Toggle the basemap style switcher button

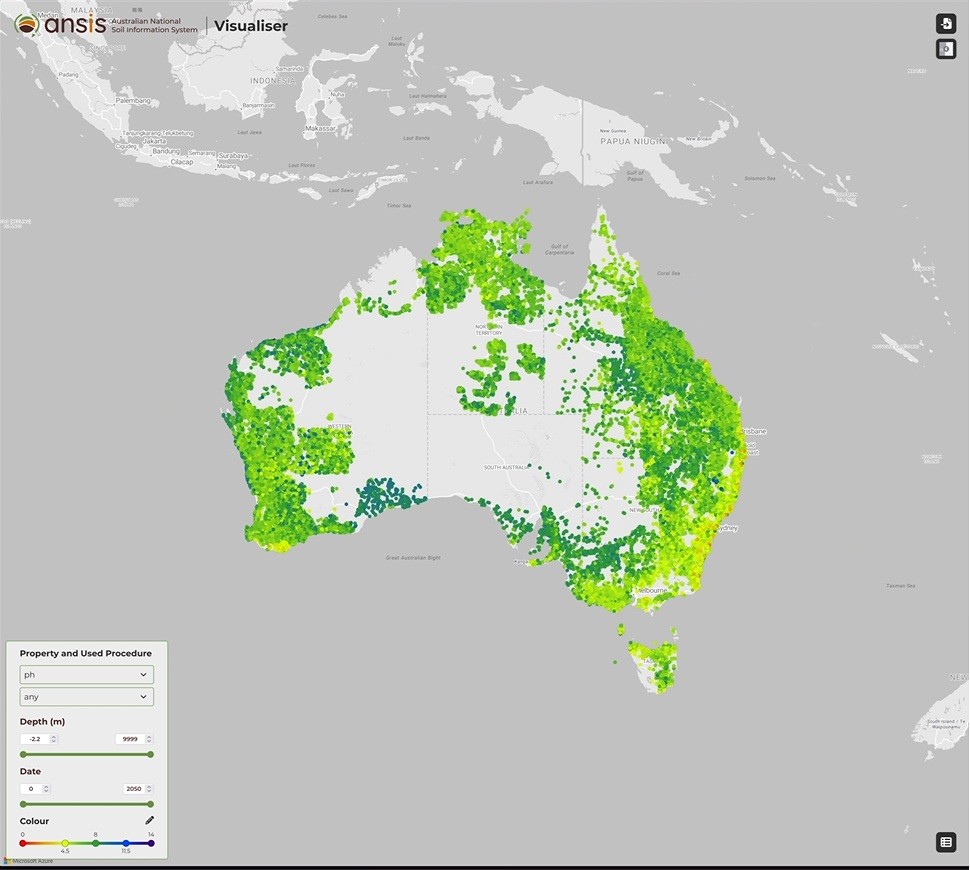[x=945, y=48]
